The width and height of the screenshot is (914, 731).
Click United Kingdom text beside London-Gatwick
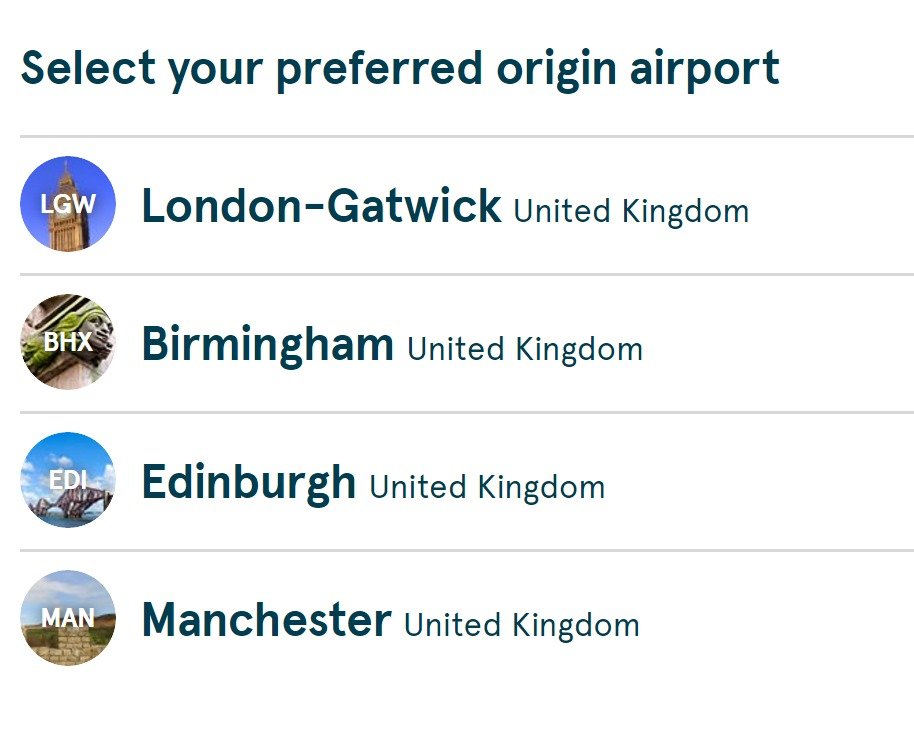(631, 212)
